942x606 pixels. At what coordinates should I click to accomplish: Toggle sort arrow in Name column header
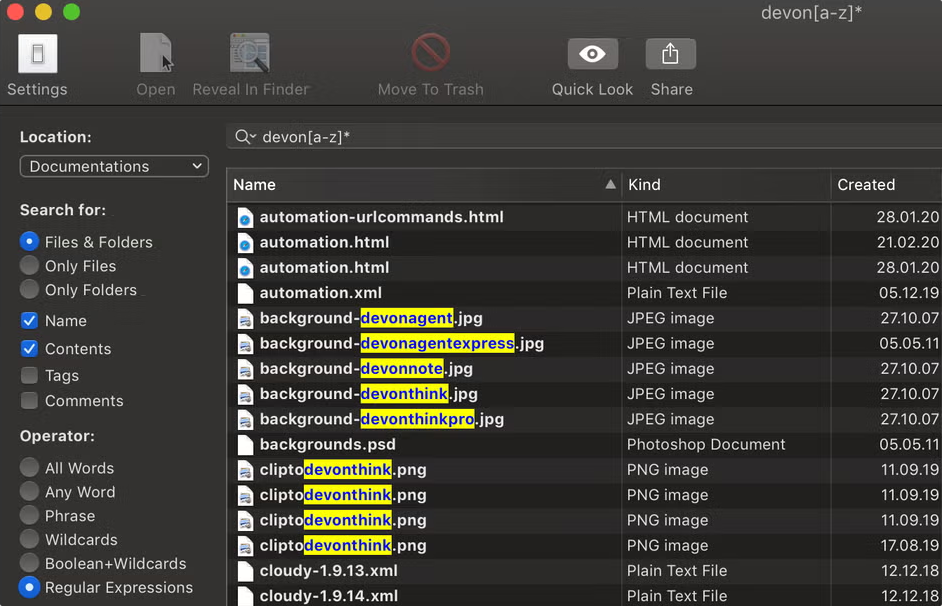click(610, 184)
